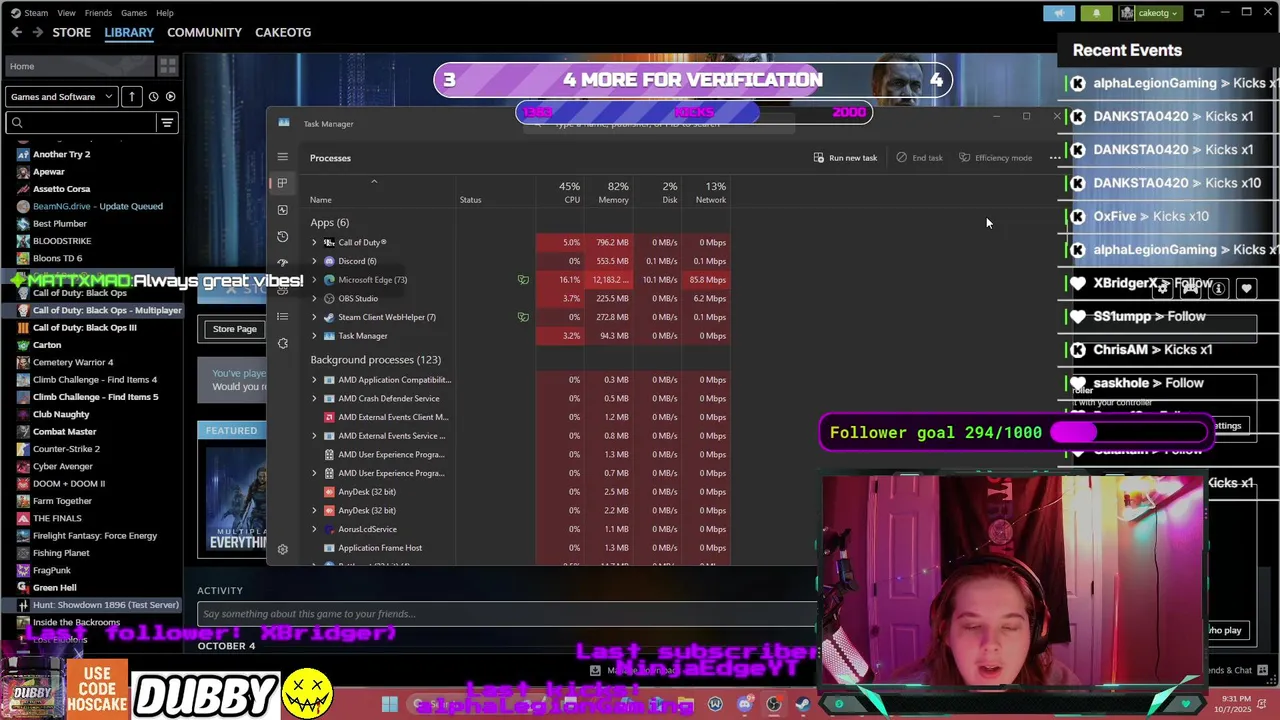Viewport: 1280px width, 720px height.
Task: Open OBS Studio from the taskbar
Action: click(773, 704)
